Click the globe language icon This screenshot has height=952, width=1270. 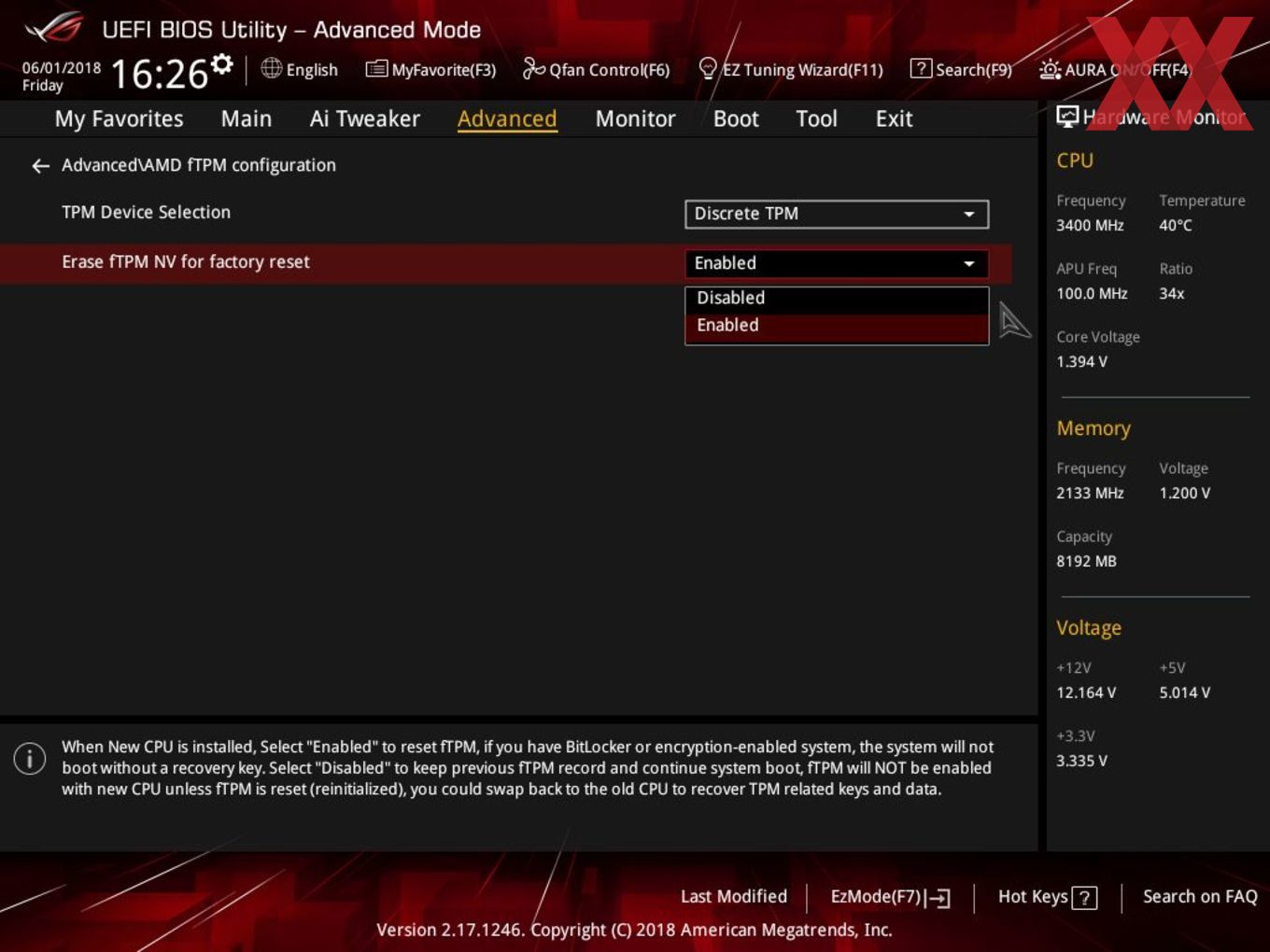[271, 68]
